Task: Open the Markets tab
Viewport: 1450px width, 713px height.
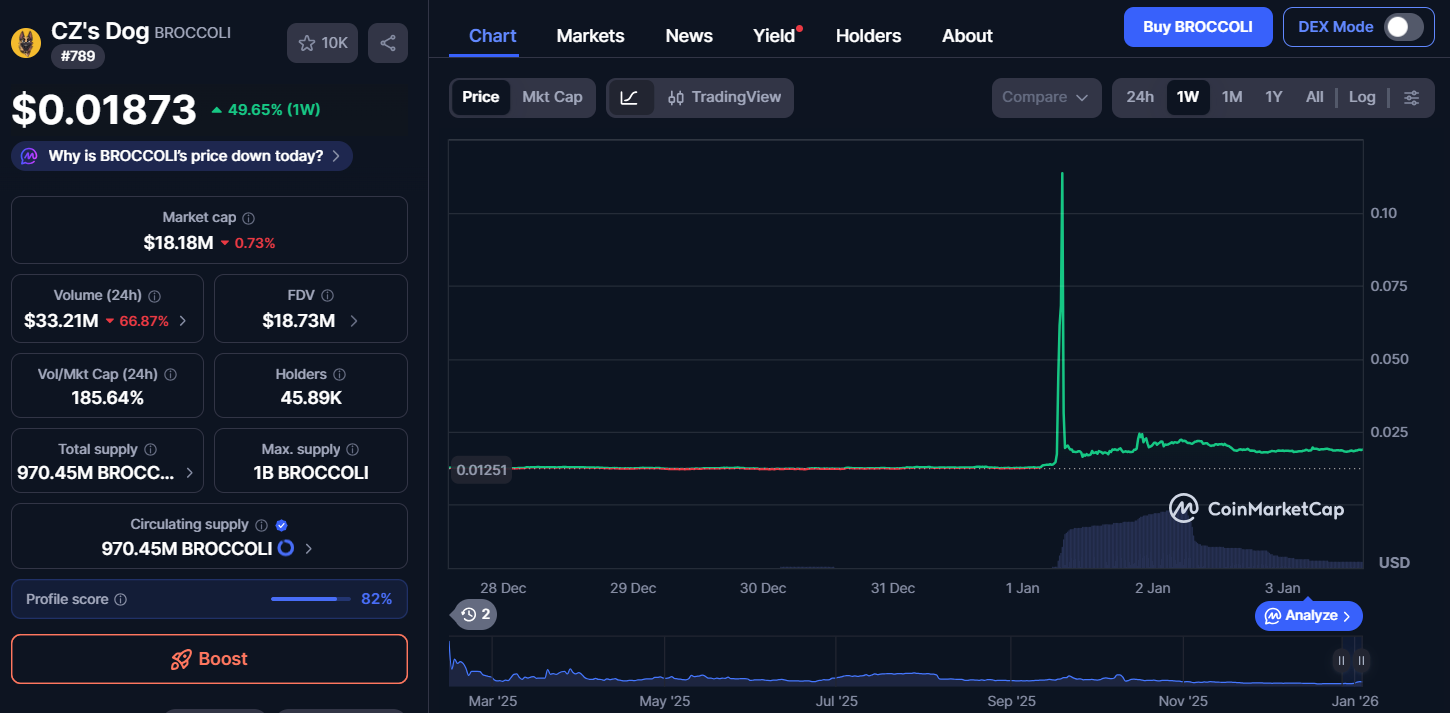Action: [590, 36]
